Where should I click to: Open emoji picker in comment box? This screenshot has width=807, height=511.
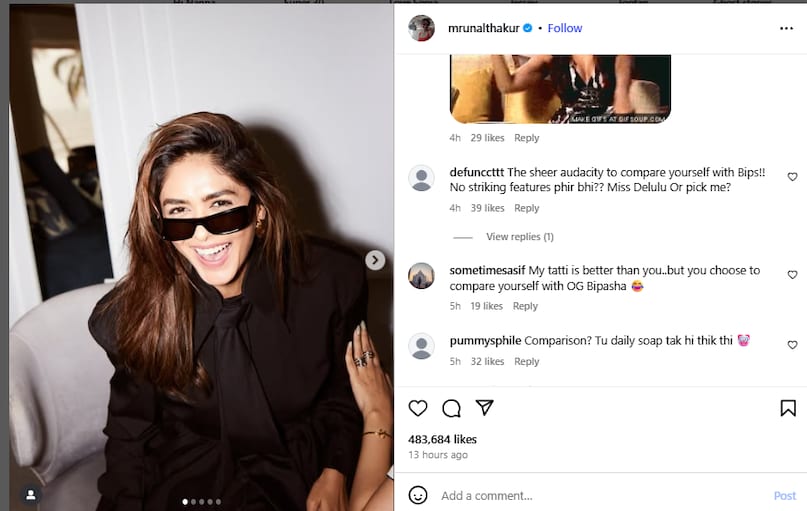coord(418,495)
